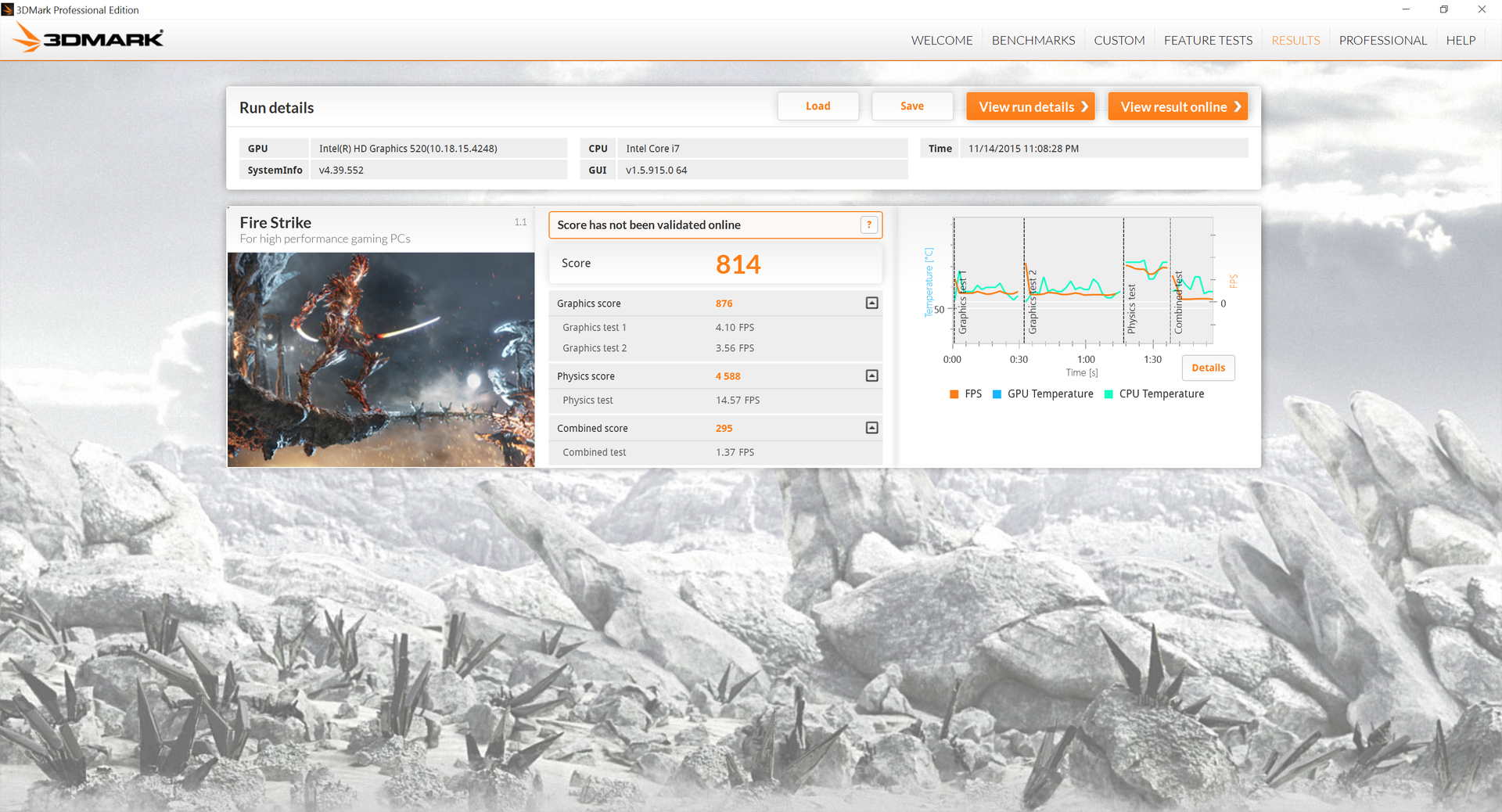1502x812 pixels.
Task: Click the CPU Temperature legend label
Action: (1162, 394)
